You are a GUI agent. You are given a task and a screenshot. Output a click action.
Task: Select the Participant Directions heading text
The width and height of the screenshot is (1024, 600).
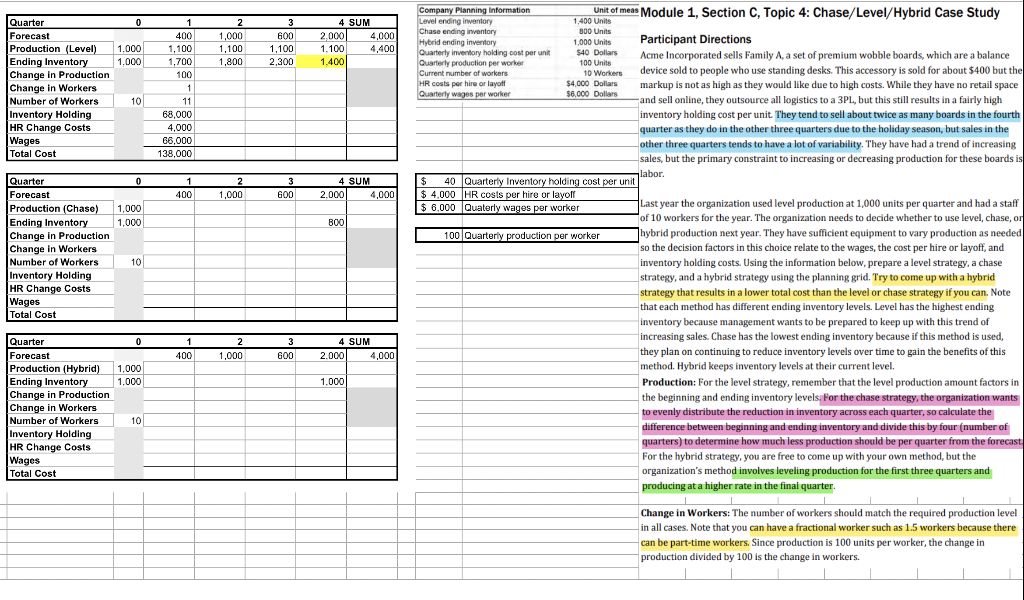(696, 38)
